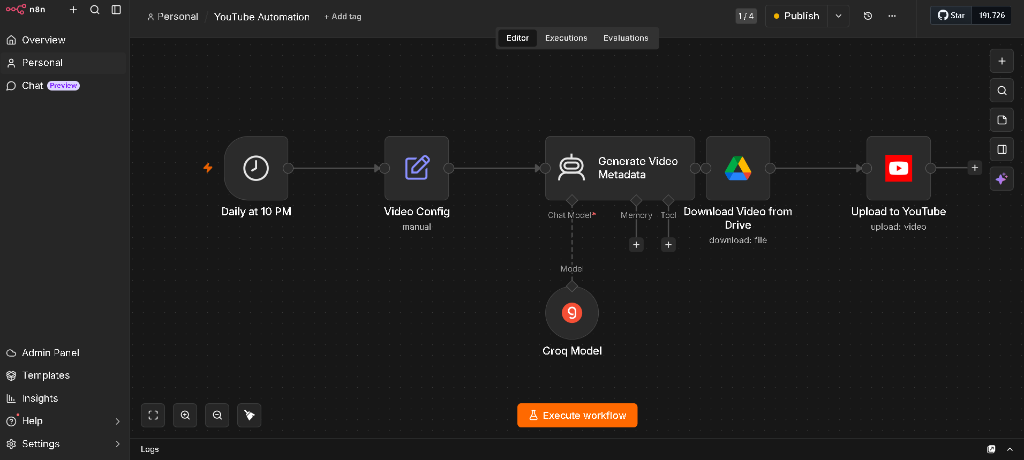Open Admin Panel
Screen dimensions: 1024x460
63,353
